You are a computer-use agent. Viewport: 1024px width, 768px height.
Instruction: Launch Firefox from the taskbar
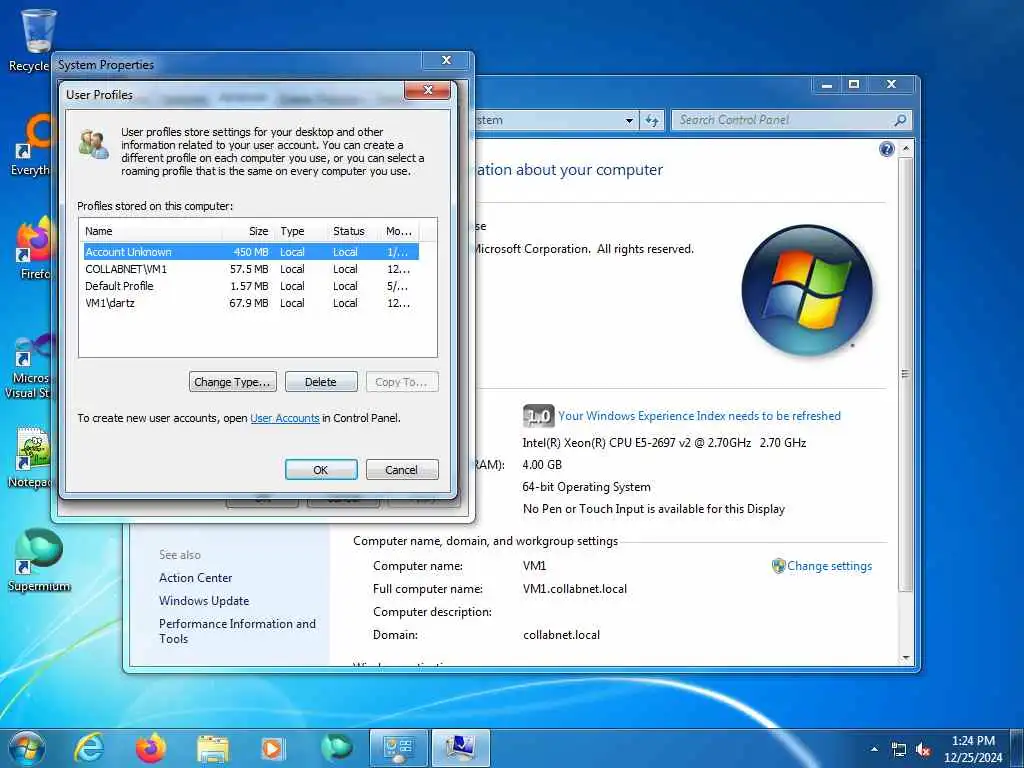tap(150, 748)
